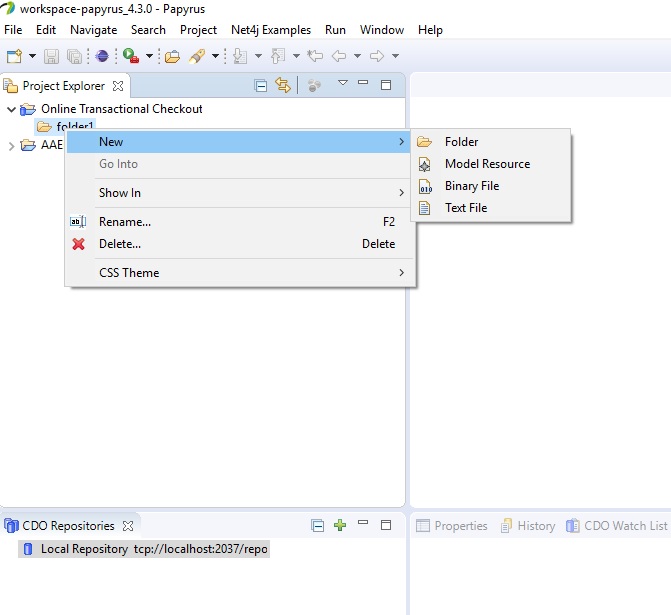Viewport: 671px width, 615px height.
Task: Expand the AAE project node
Action: 12,146
